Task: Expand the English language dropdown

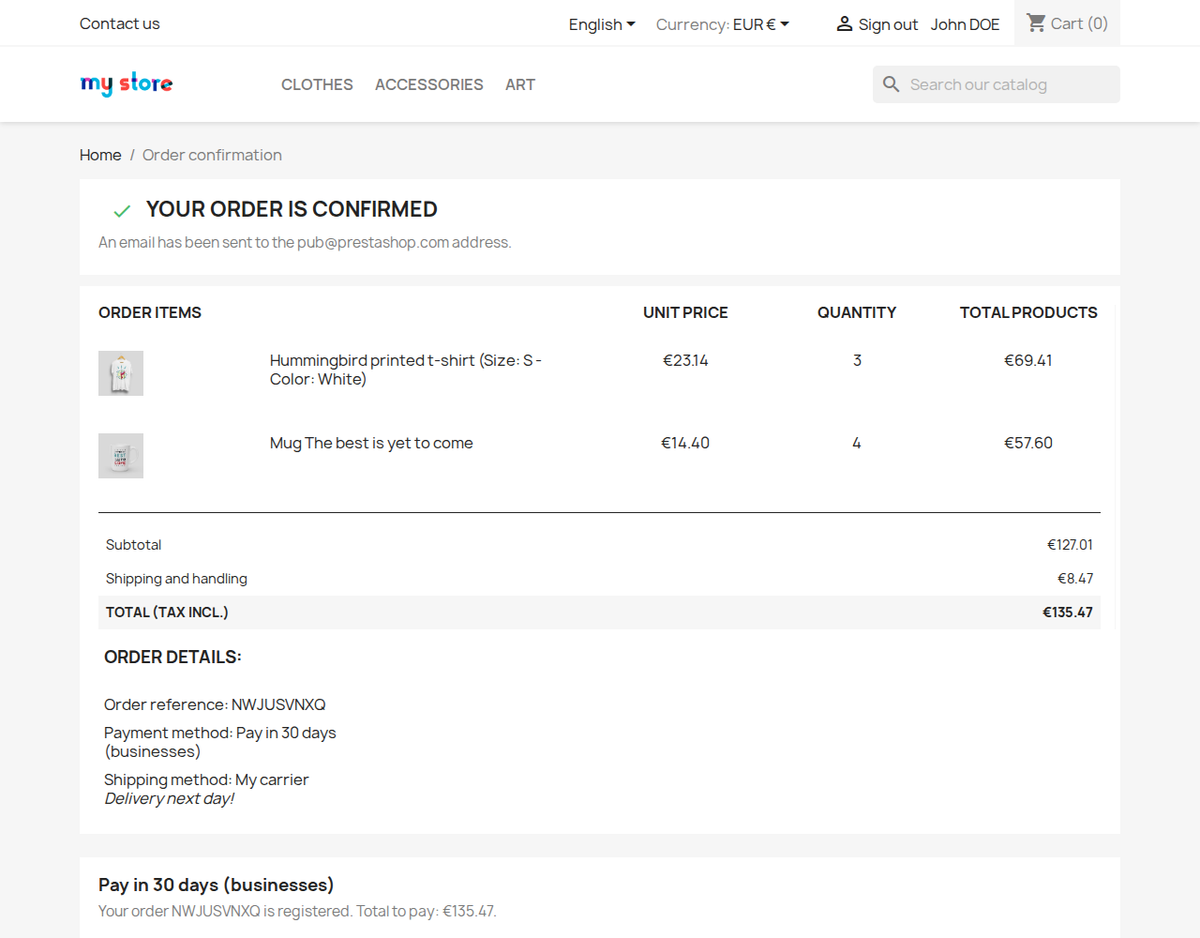Action: pyautogui.click(x=602, y=24)
